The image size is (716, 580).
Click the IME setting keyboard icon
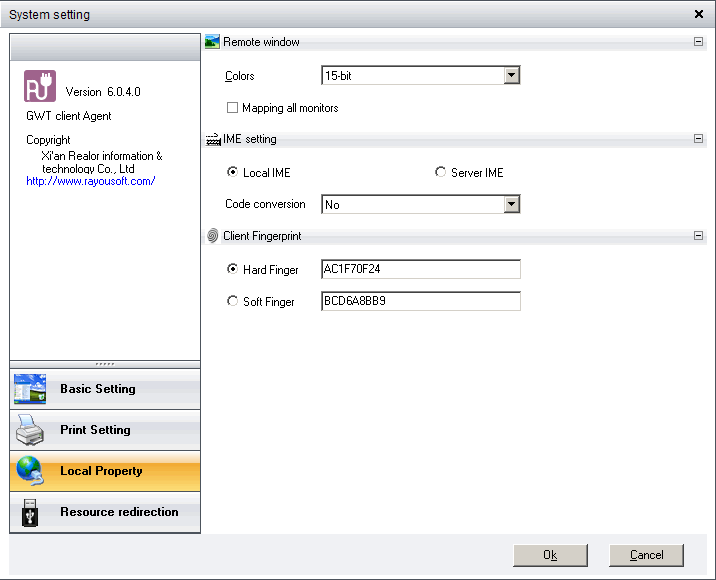coord(212,140)
